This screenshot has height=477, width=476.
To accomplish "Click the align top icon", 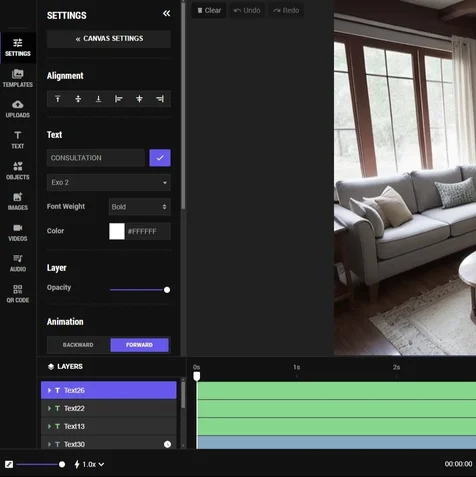I will 58,99.
